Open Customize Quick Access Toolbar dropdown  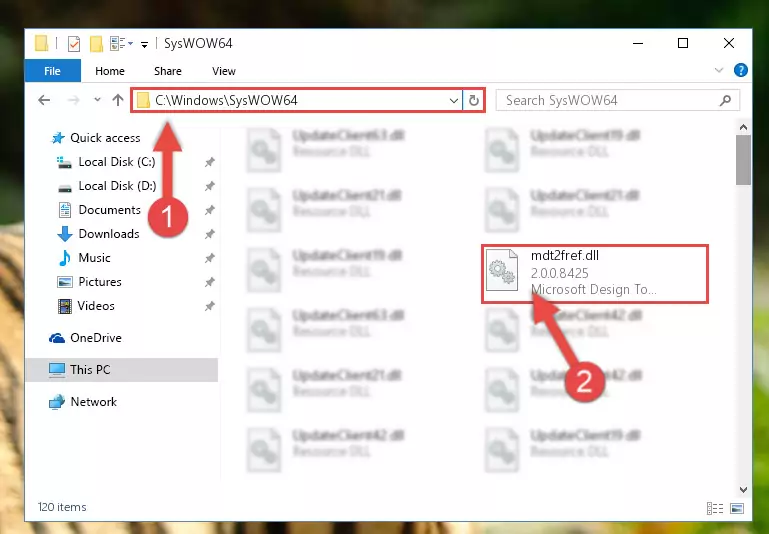pos(144,45)
